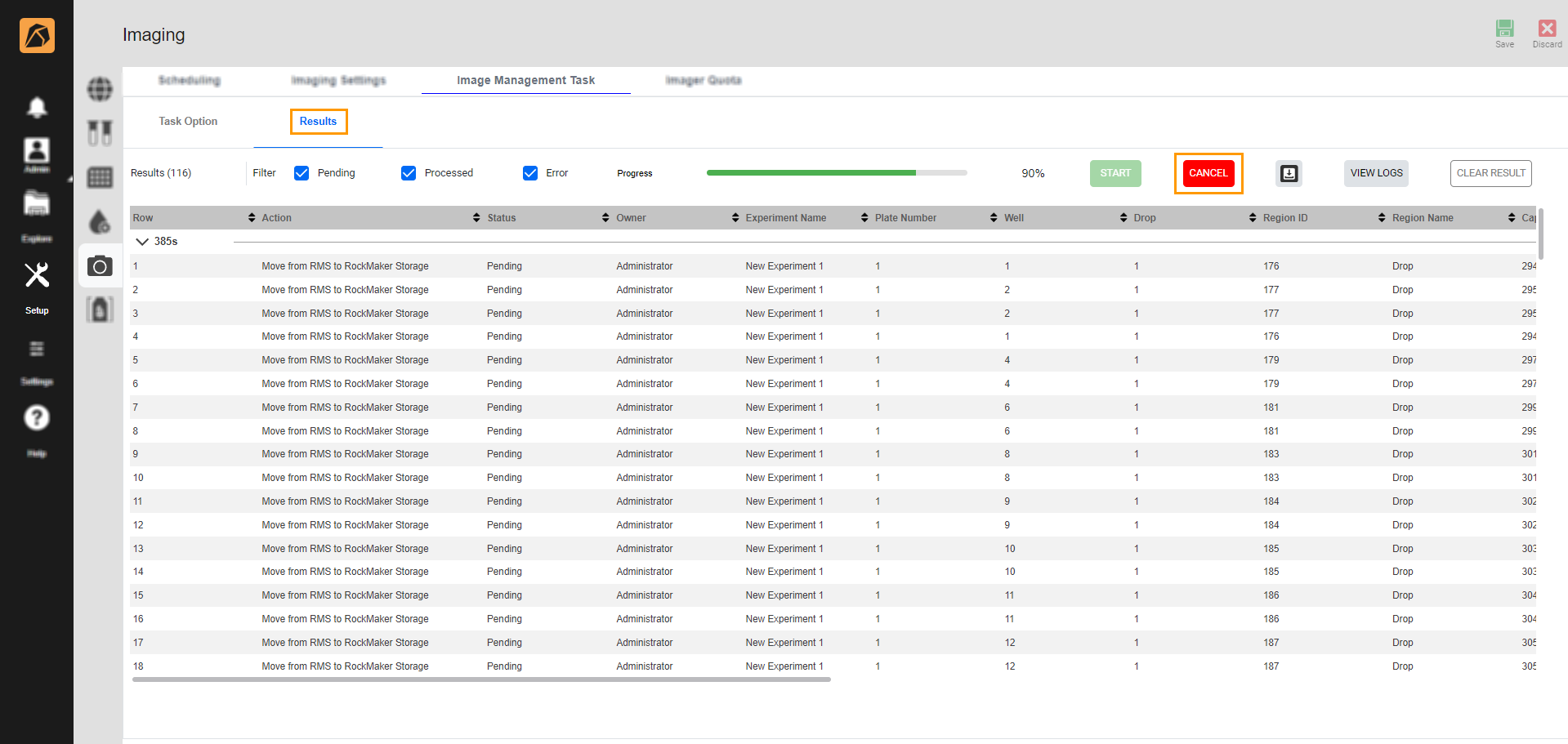
Task: Collapse the 385s group
Action: 142,242
